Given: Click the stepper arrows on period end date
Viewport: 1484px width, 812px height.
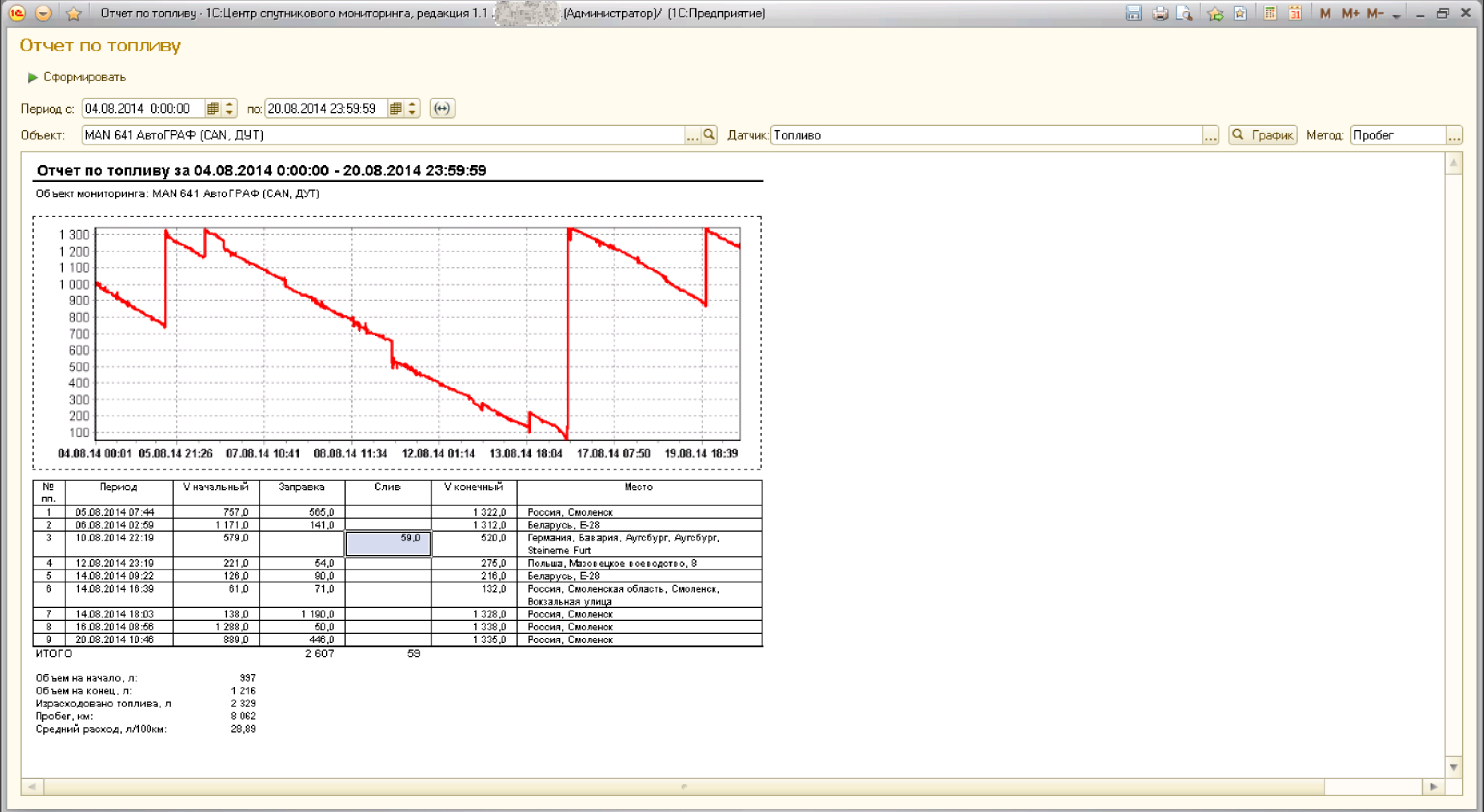Looking at the screenshot, I should click(x=412, y=108).
